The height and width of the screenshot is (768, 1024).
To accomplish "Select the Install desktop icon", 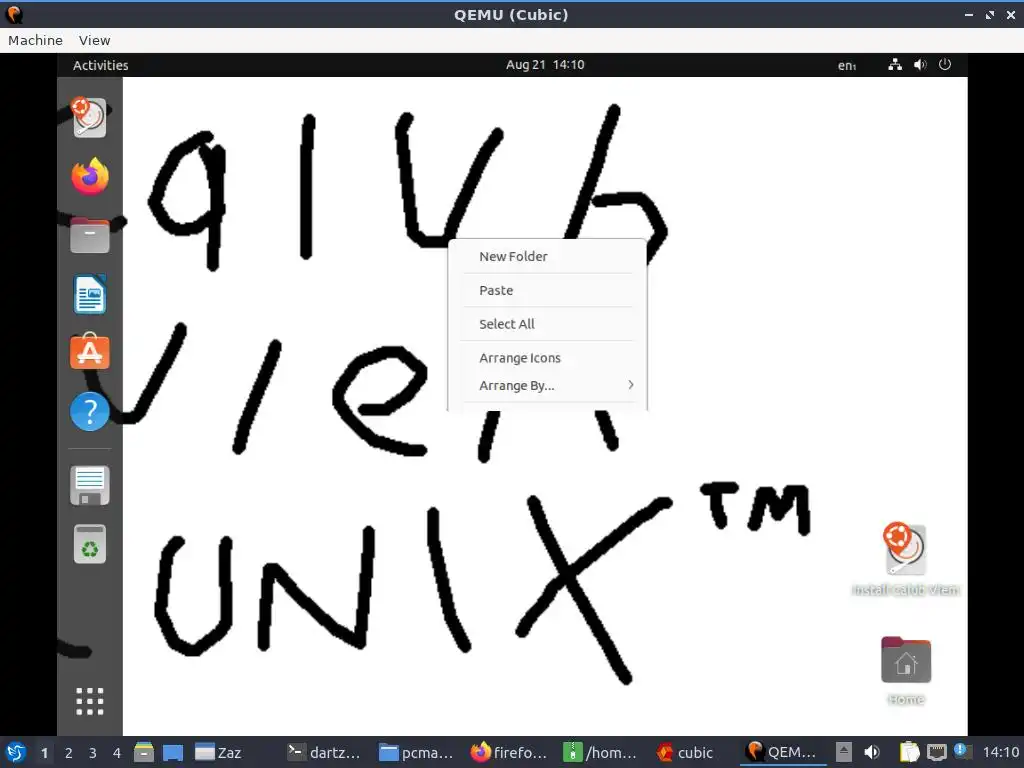I will 905,559.
